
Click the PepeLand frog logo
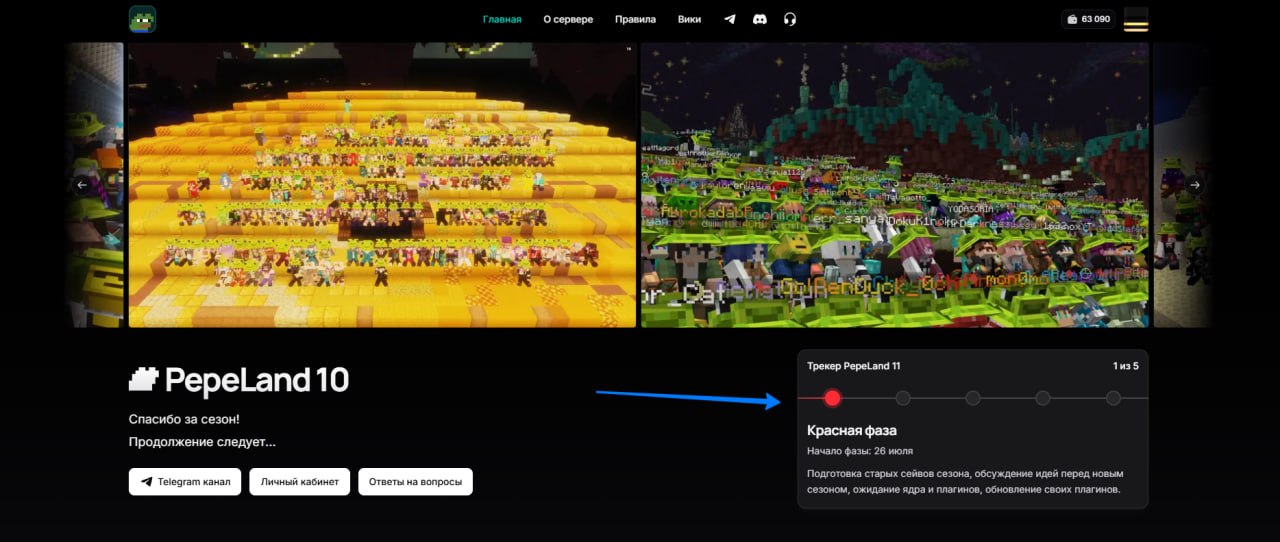point(142,19)
